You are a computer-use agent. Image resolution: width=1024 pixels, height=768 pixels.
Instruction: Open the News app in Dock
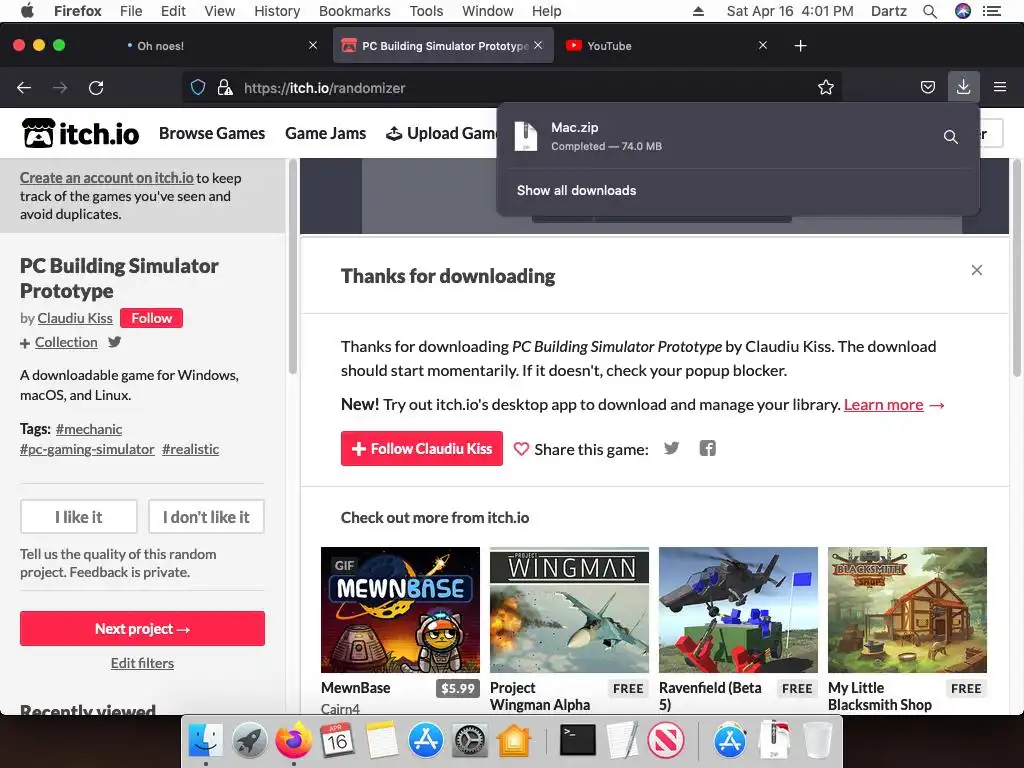[665, 741]
